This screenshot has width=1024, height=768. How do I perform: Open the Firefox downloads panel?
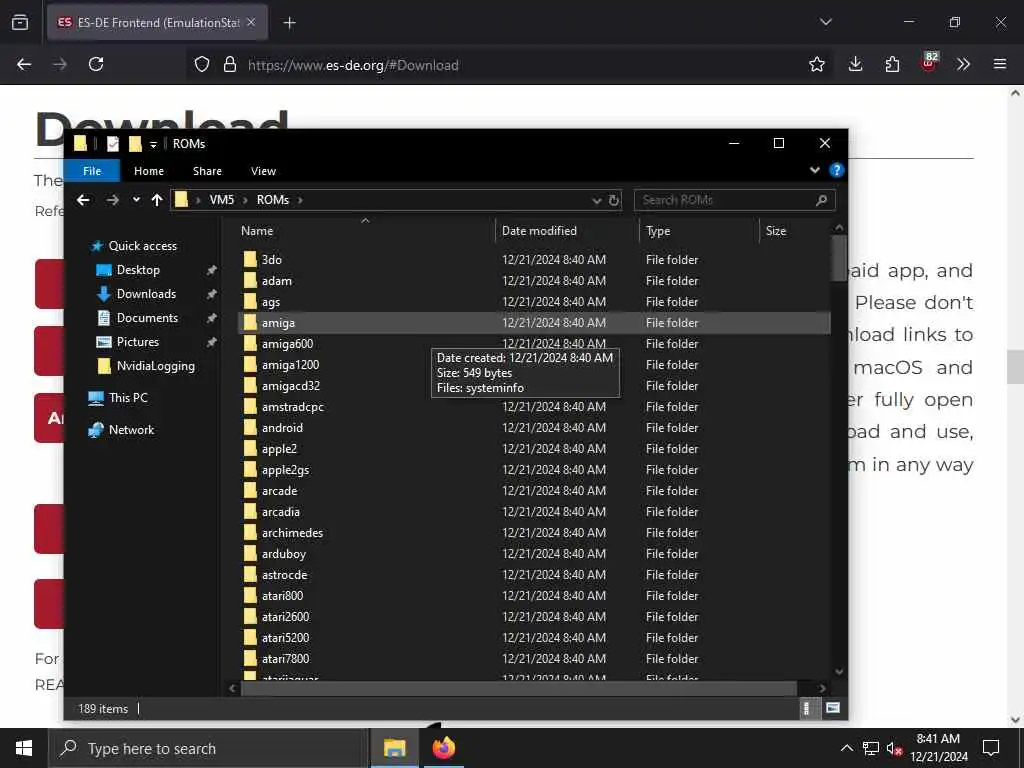point(855,64)
